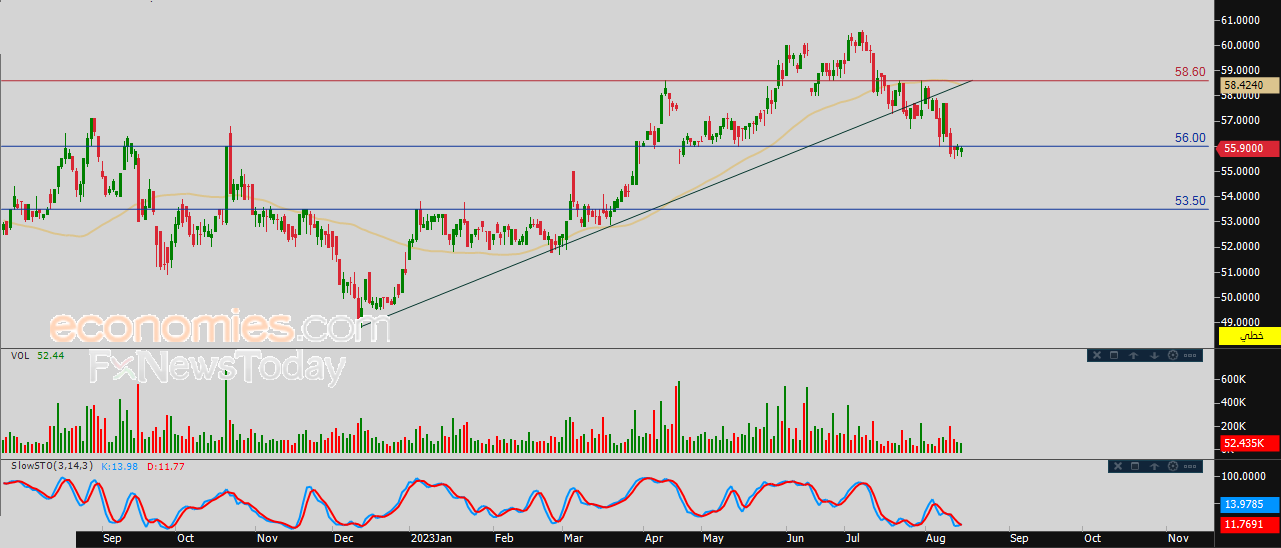Click the 52.44 volume value

click(51, 355)
